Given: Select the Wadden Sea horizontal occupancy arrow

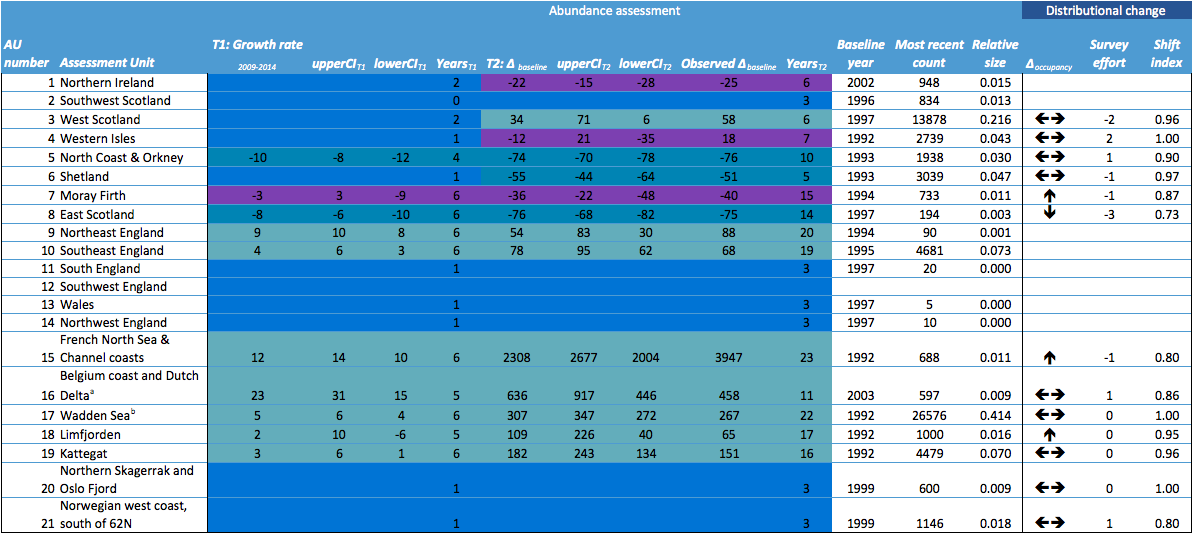Looking at the screenshot, I should point(1051,415).
